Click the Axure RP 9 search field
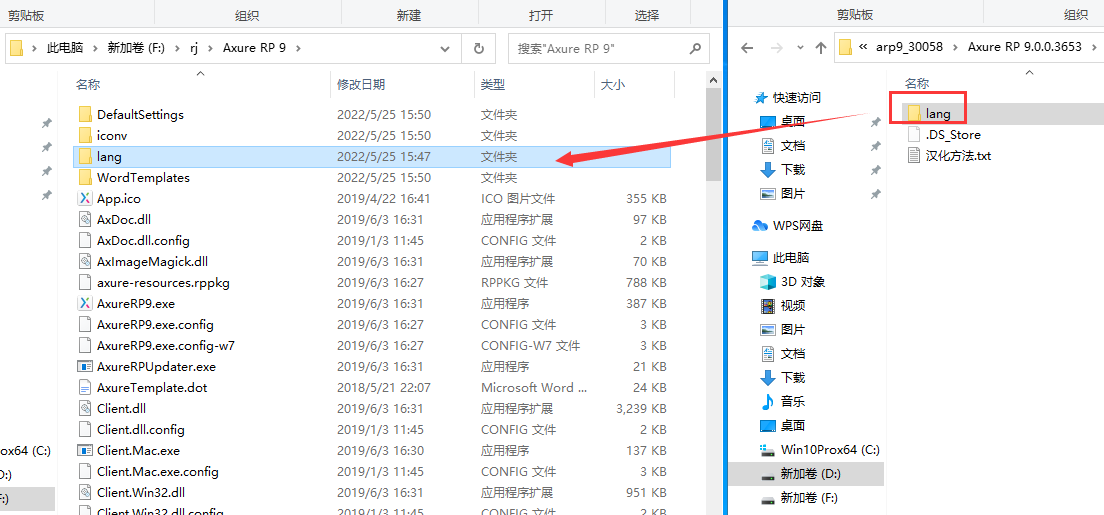The height and width of the screenshot is (515, 1104). tap(608, 49)
